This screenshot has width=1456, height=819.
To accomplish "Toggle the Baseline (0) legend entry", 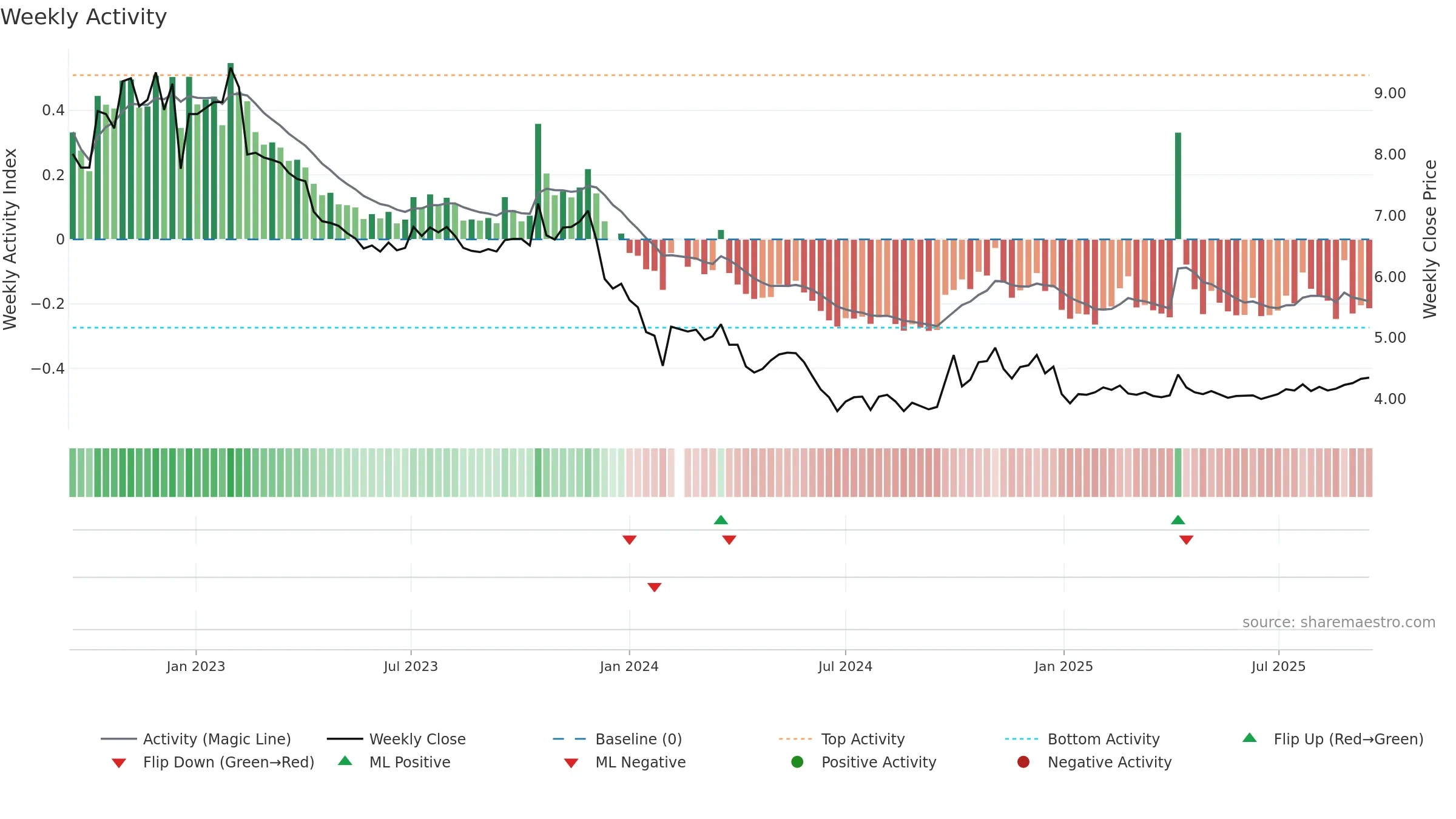I will (x=618, y=739).
